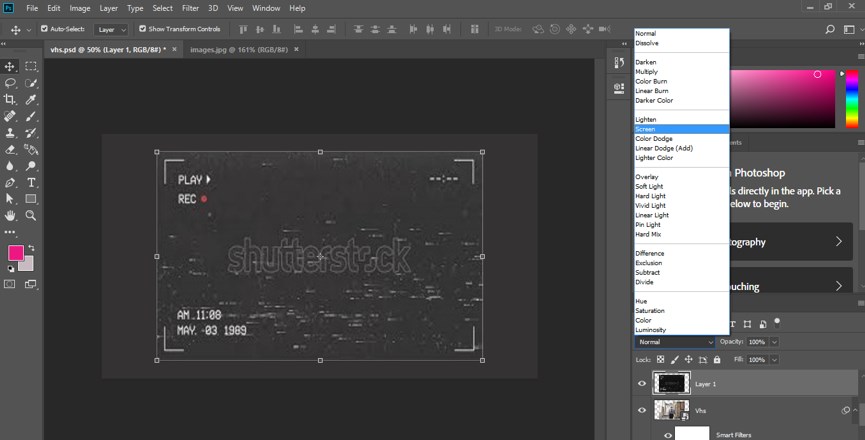Screen dimensions: 865x440
Task: Select the Blur tool
Action: tap(10, 166)
